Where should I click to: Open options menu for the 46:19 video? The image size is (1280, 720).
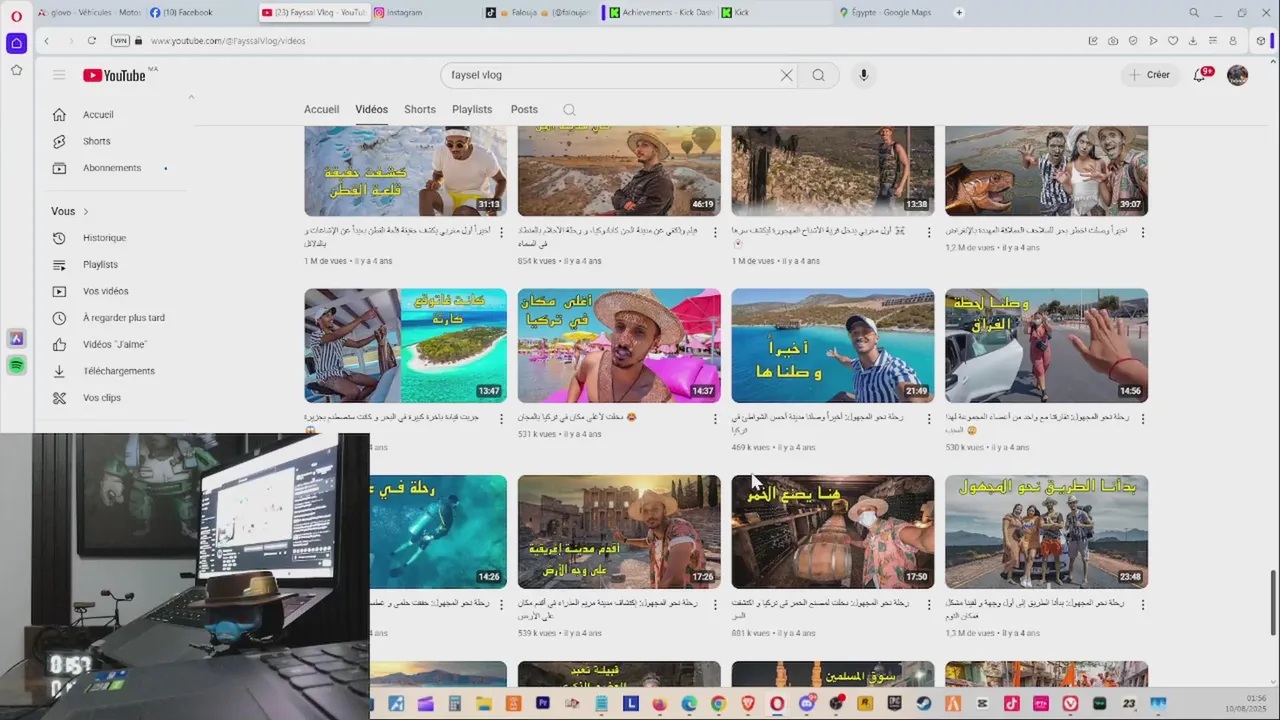click(715, 232)
